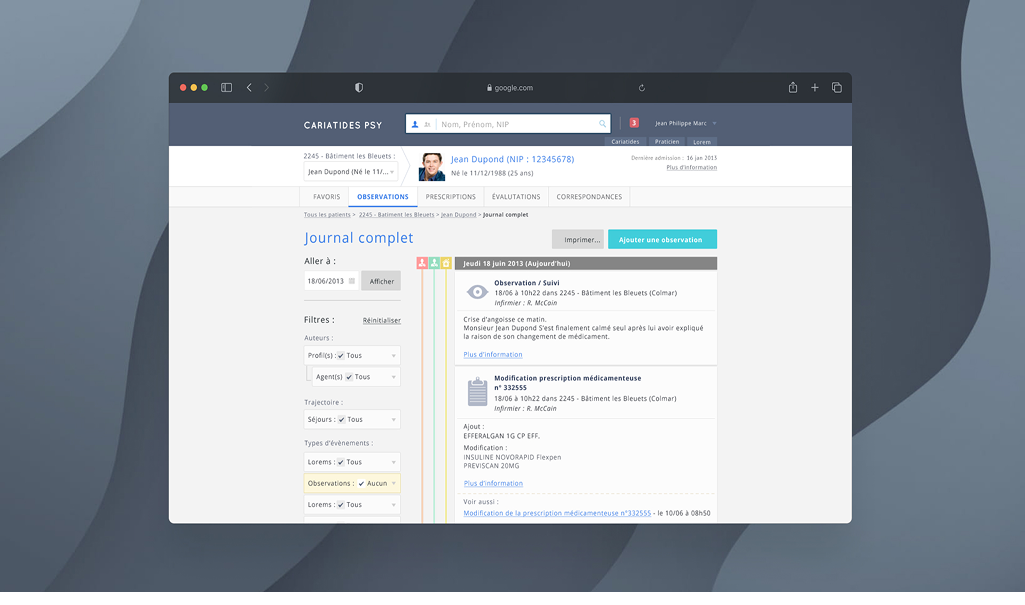This screenshot has height=605, width=1025.
Task: Open the ÉVALUATIONS tab
Action: point(515,197)
